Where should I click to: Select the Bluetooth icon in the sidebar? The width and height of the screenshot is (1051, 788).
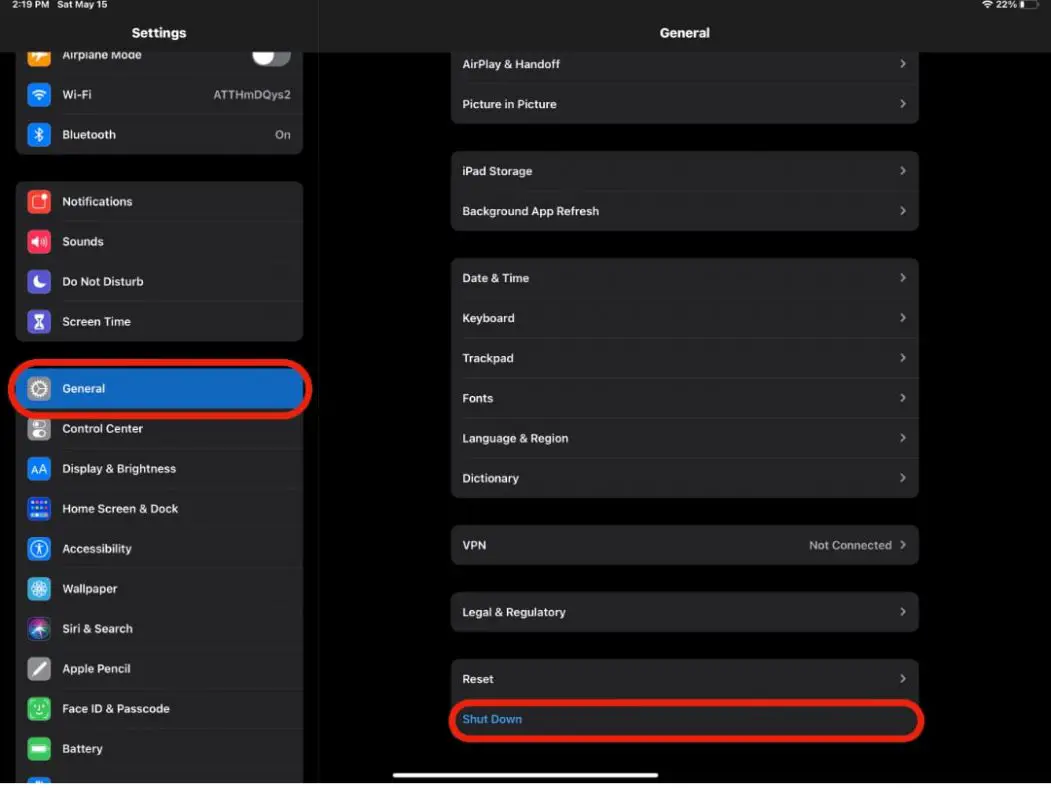coord(38,134)
